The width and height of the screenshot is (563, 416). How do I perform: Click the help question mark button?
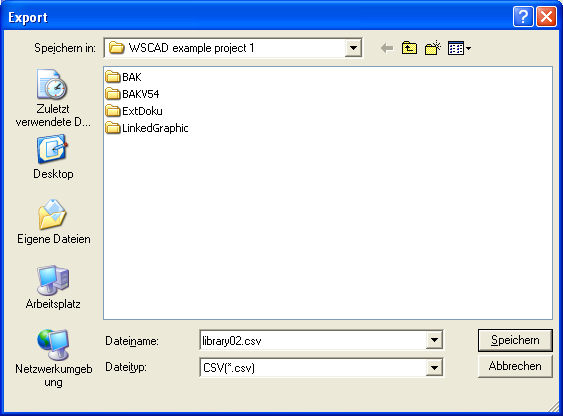[x=523, y=17]
